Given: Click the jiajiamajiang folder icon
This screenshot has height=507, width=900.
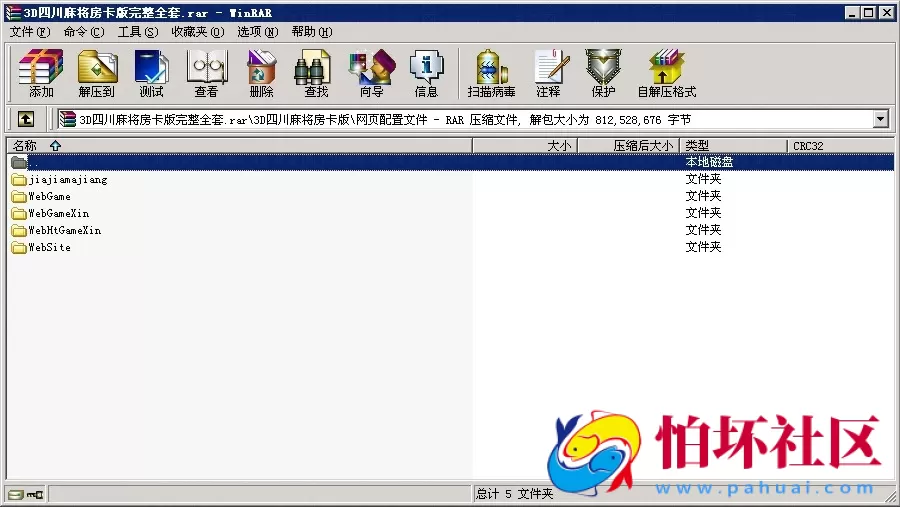Looking at the screenshot, I should [19, 180].
